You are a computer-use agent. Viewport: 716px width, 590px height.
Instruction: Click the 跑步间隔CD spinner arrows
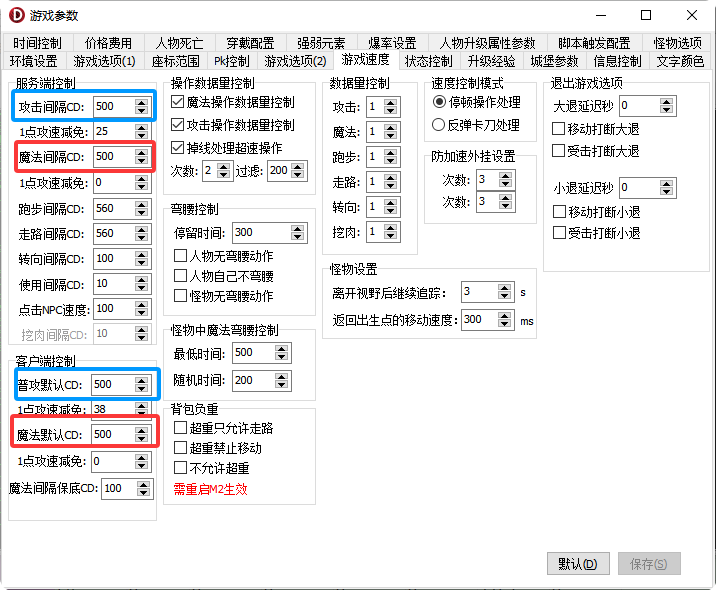coord(142,209)
